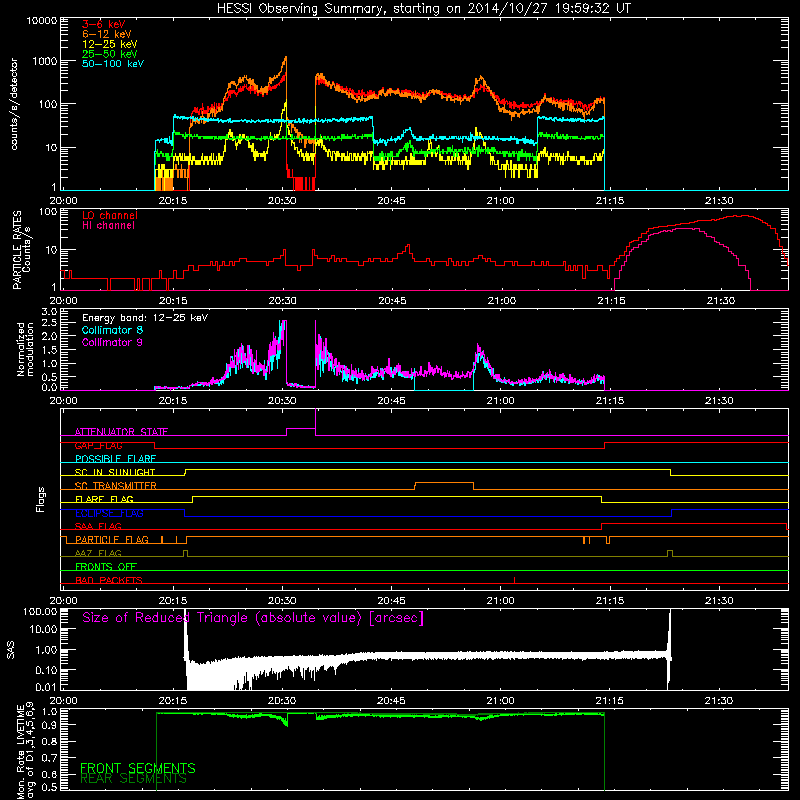Screen dimensions: 800x800
Task: Click the '20:30' tick under counts panel
Action: pyautogui.click(x=282, y=201)
